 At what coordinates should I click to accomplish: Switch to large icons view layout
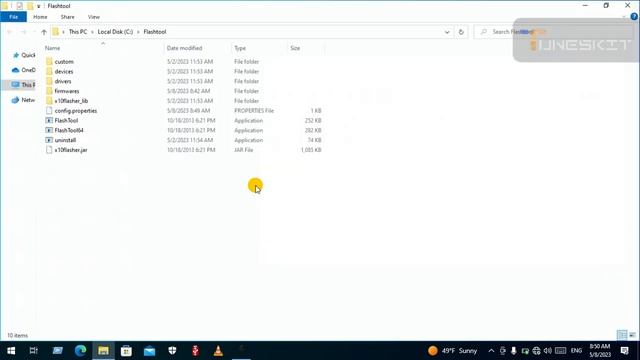[632, 335]
